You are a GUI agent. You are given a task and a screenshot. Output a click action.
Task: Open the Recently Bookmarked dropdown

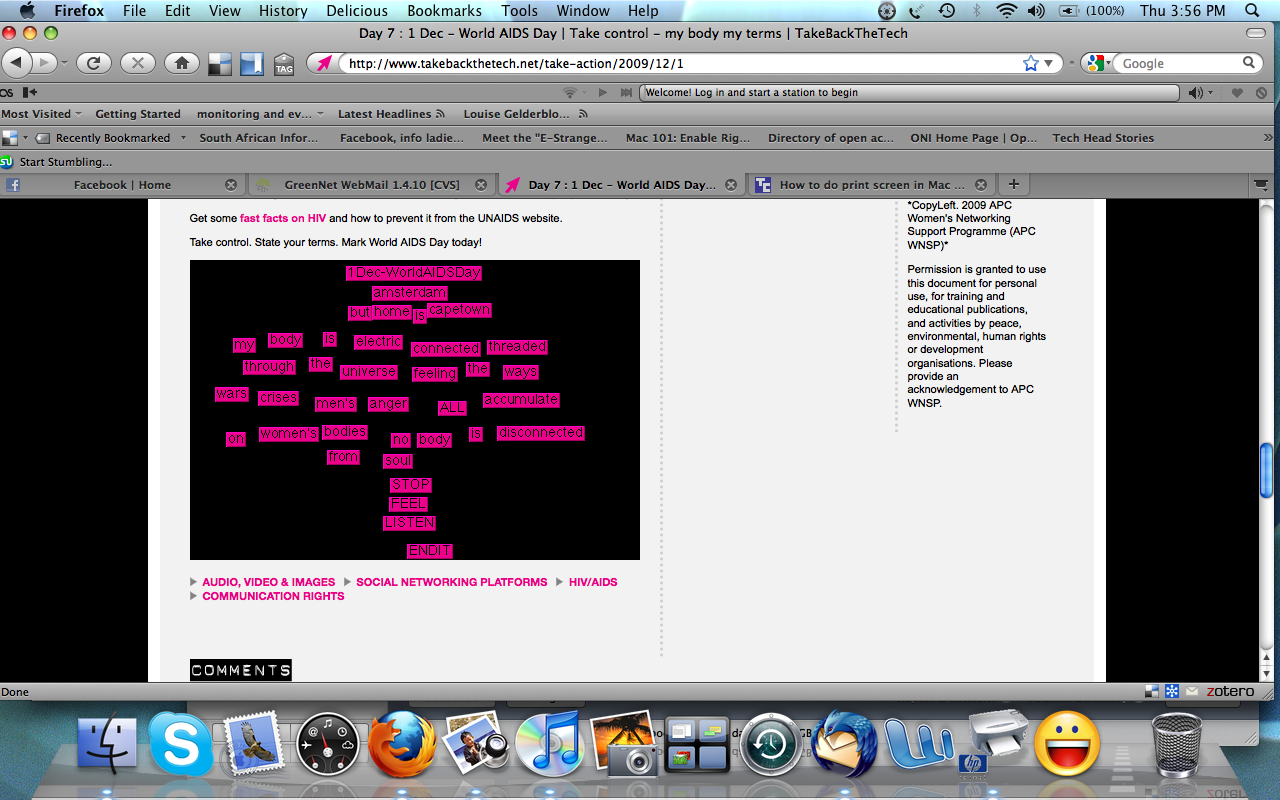click(112, 138)
